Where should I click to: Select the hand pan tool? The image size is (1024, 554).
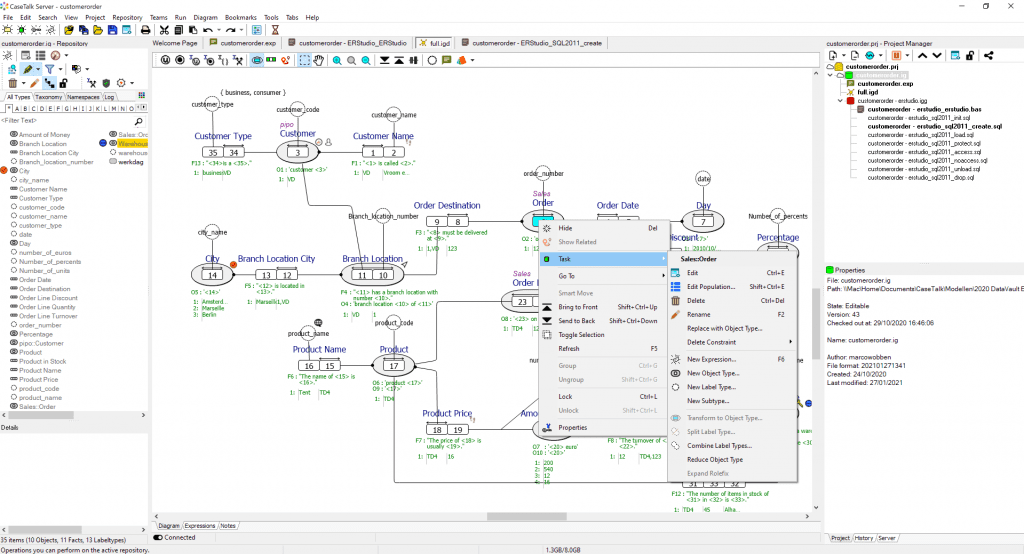point(319,60)
